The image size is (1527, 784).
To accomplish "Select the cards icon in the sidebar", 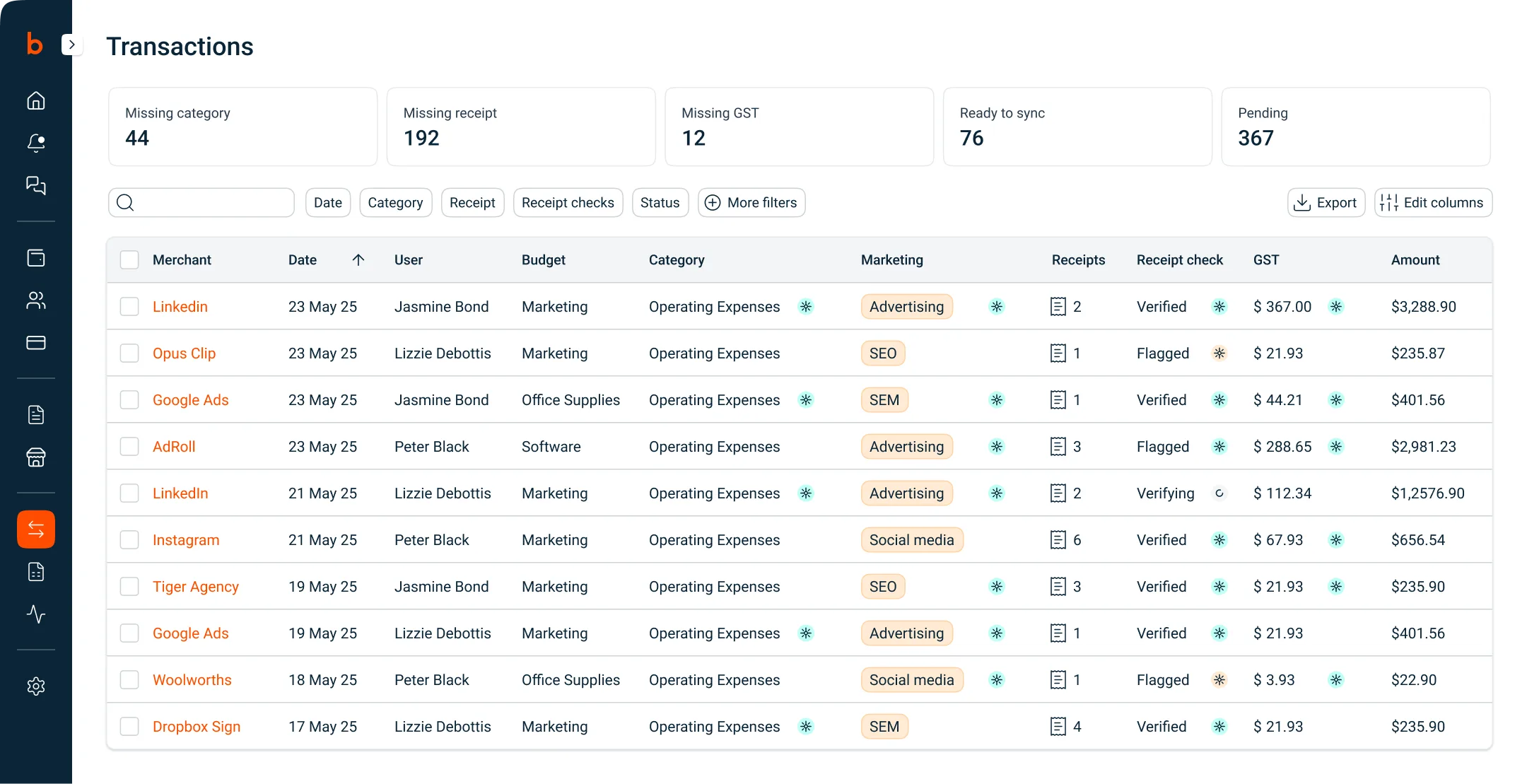I will click(x=35, y=343).
